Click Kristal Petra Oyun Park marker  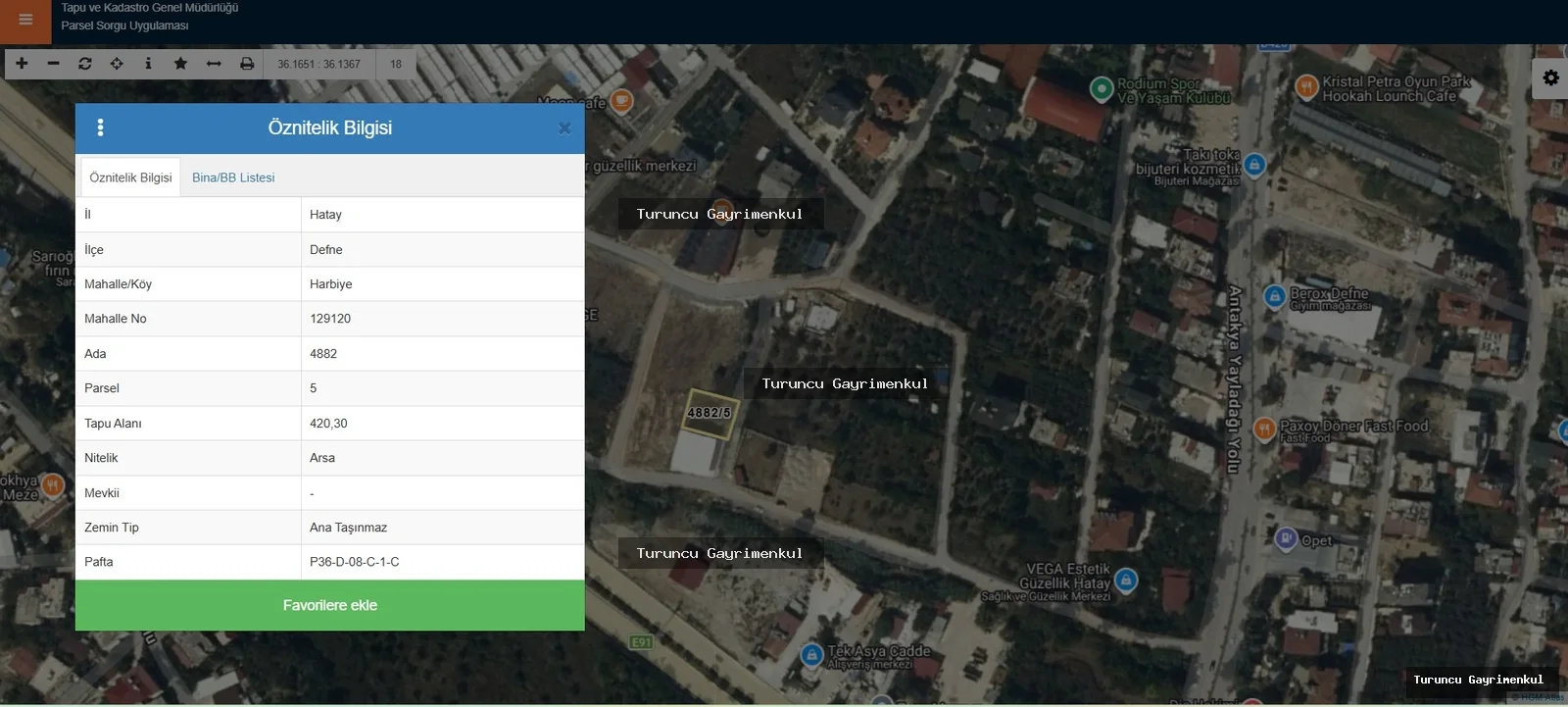click(1306, 87)
